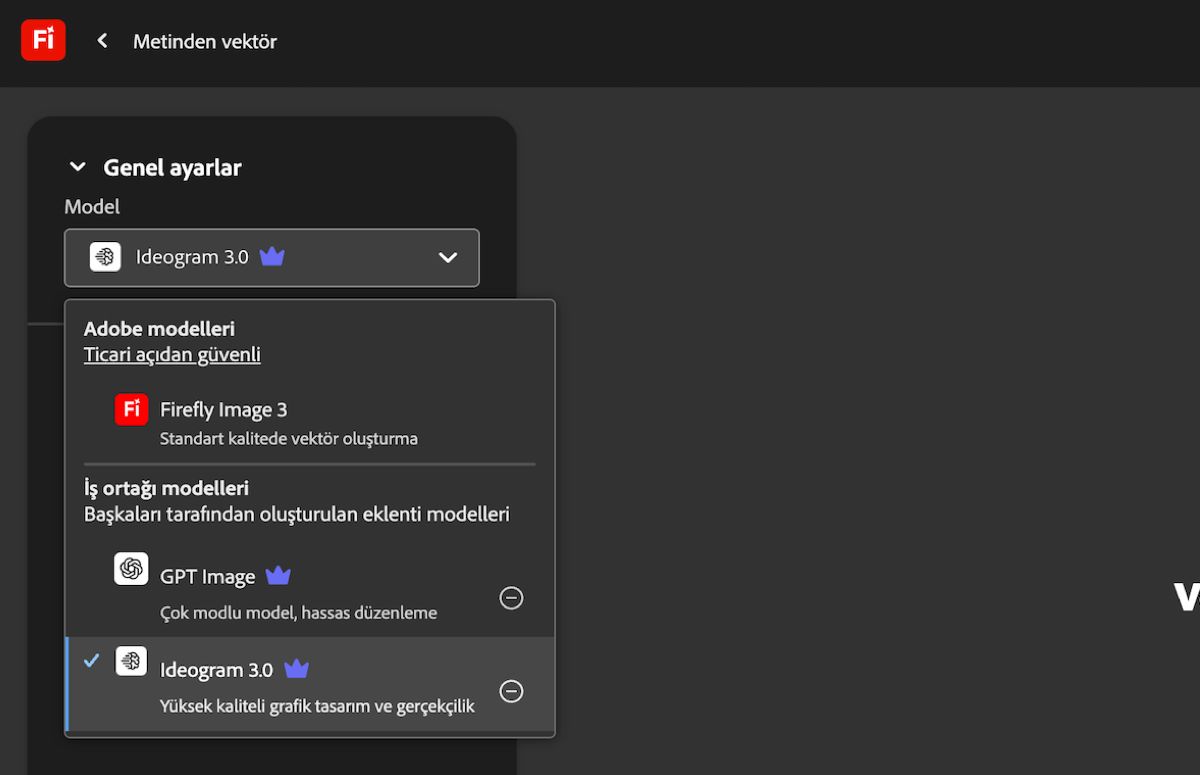Click the checkmark beside Ideogram 3.0
1200x775 pixels.
(x=92, y=661)
